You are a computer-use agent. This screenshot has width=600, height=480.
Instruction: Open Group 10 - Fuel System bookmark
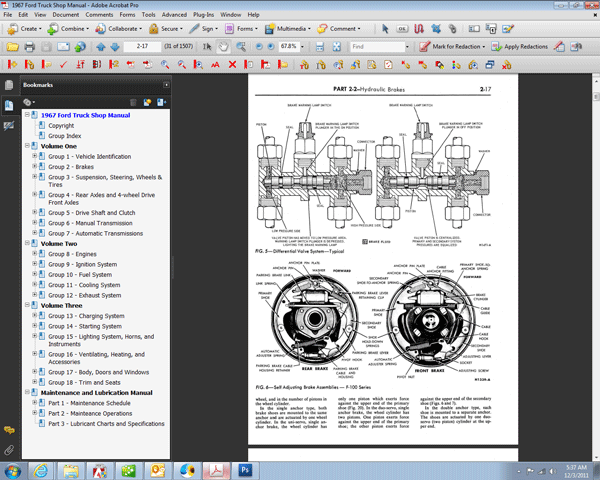click(x=80, y=274)
